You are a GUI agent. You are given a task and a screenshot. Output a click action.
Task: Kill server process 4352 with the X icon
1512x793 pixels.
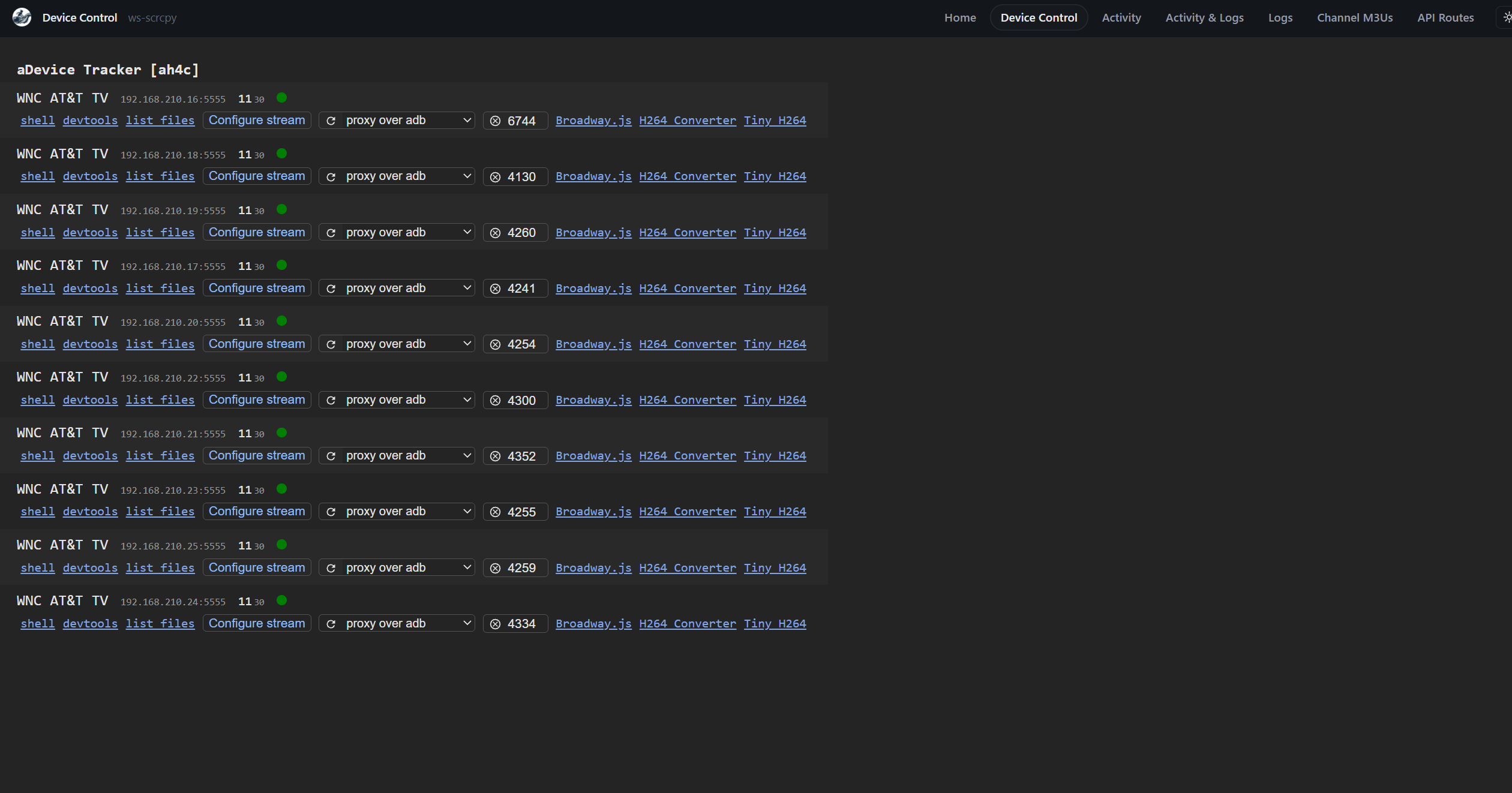(x=495, y=456)
